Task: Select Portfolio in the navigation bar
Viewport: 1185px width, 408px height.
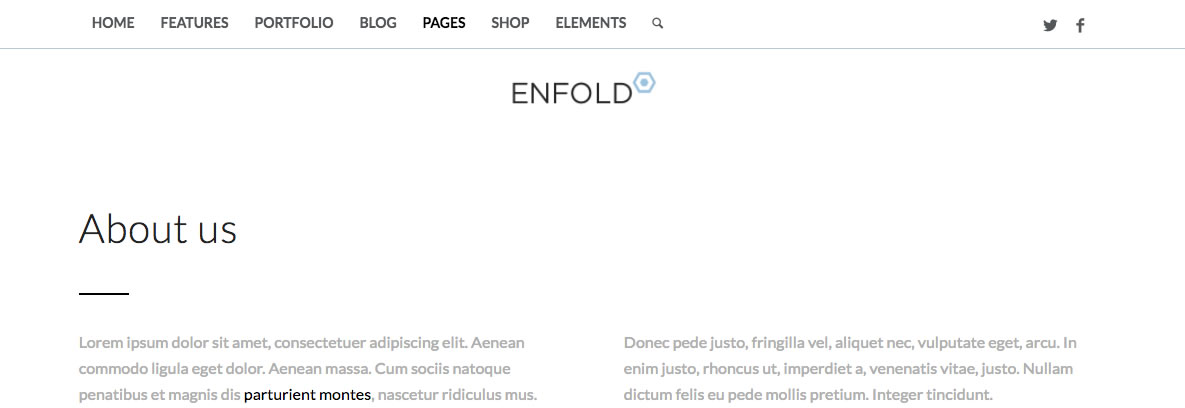Action: [x=294, y=23]
